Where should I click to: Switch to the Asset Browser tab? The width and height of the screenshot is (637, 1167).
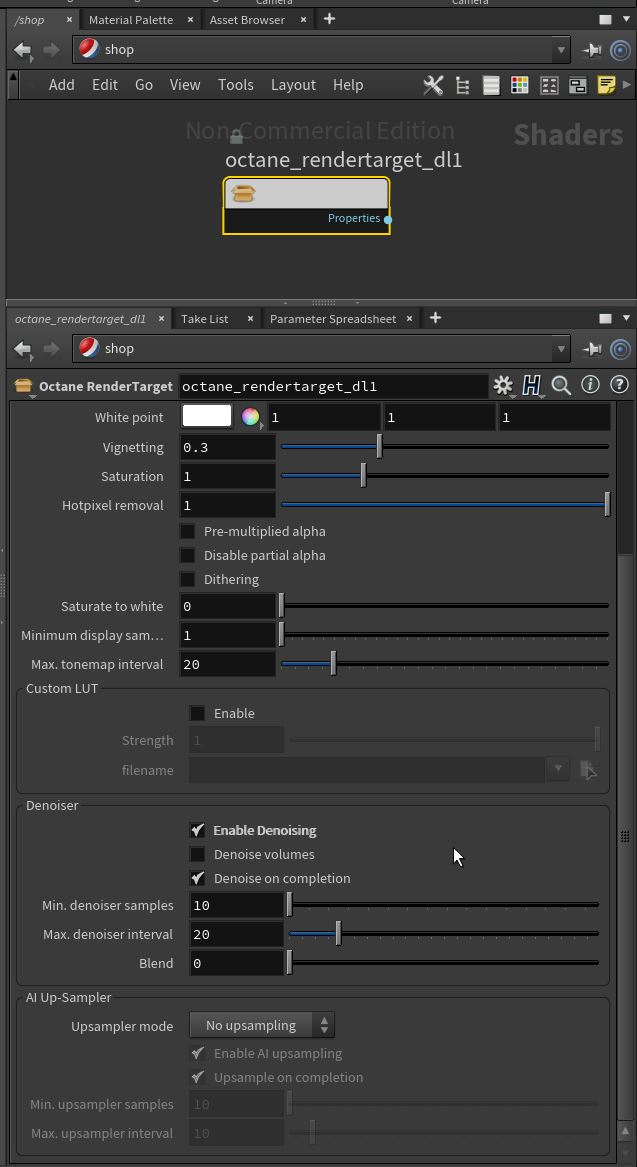tap(247, 20)
